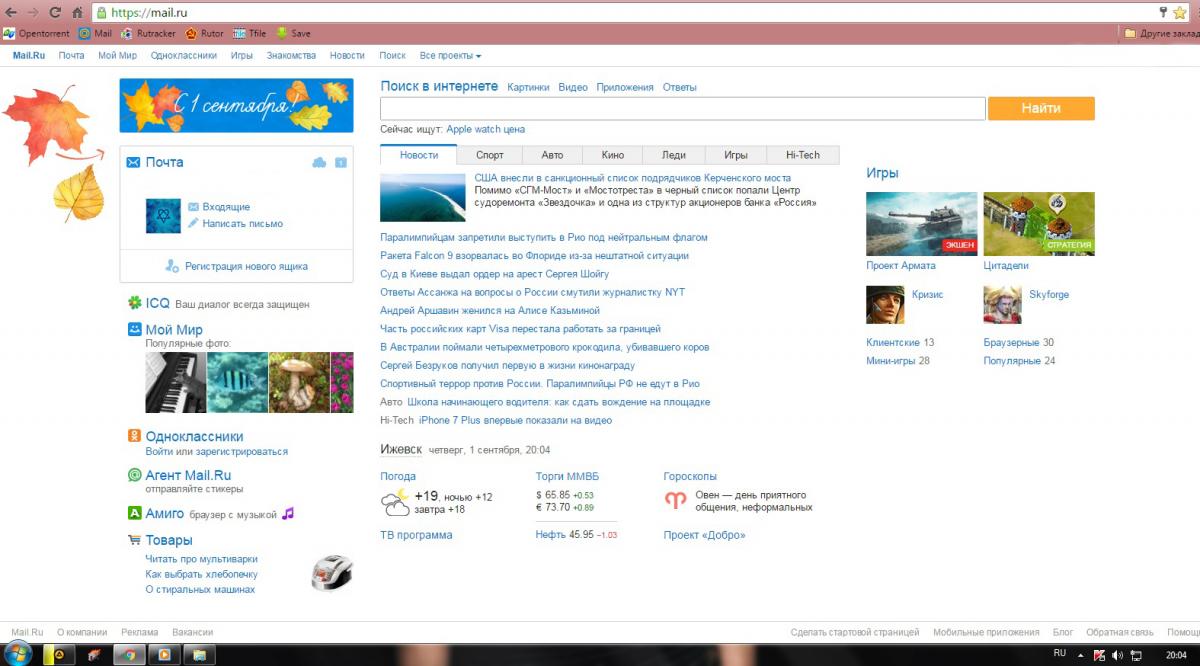Image resolution: width=1200 pixels, height=666 pixels.
Task: Click the calendar icon in Почта box
Action: coord(341,162)
